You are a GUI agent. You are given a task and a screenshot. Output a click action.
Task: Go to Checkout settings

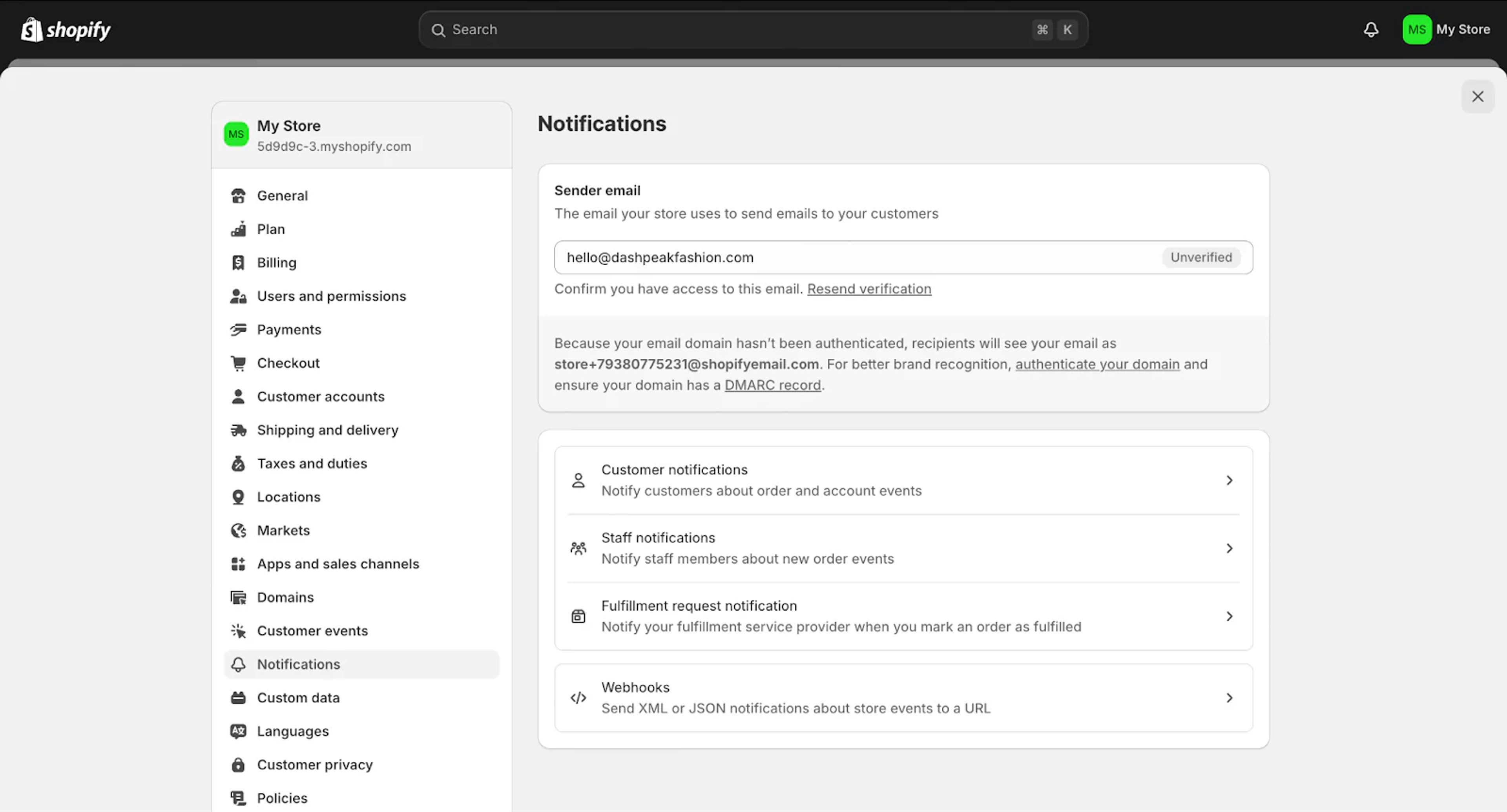[361, 363]
